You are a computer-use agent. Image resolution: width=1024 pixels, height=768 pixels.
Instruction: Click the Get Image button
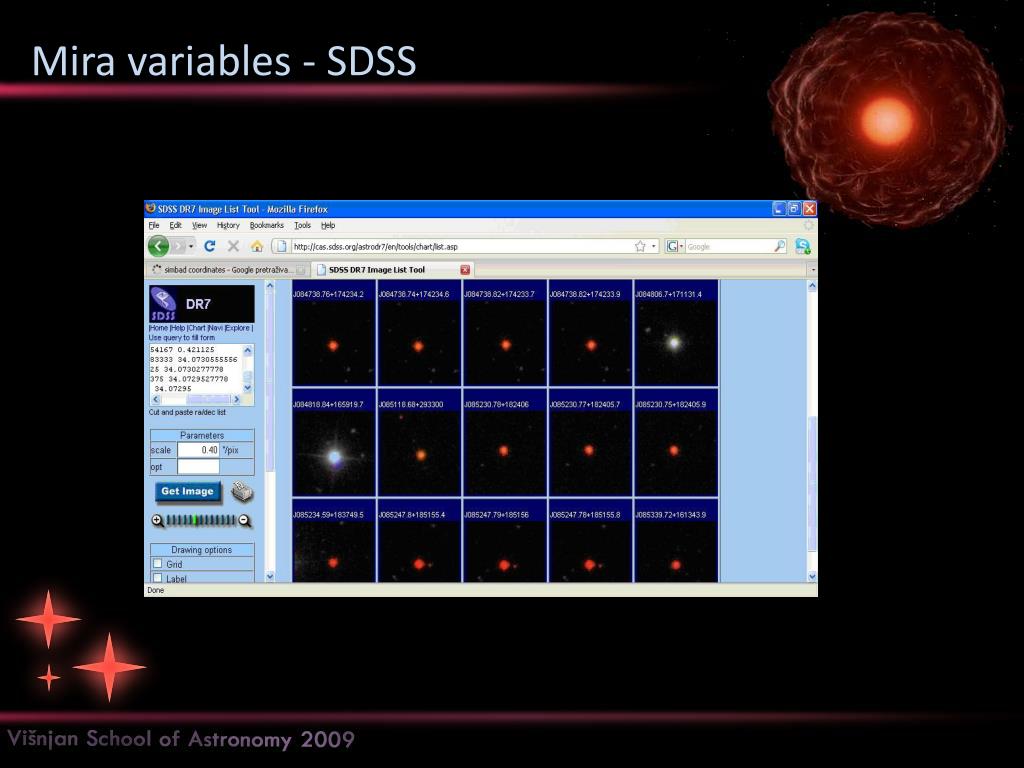coord(188,492)
